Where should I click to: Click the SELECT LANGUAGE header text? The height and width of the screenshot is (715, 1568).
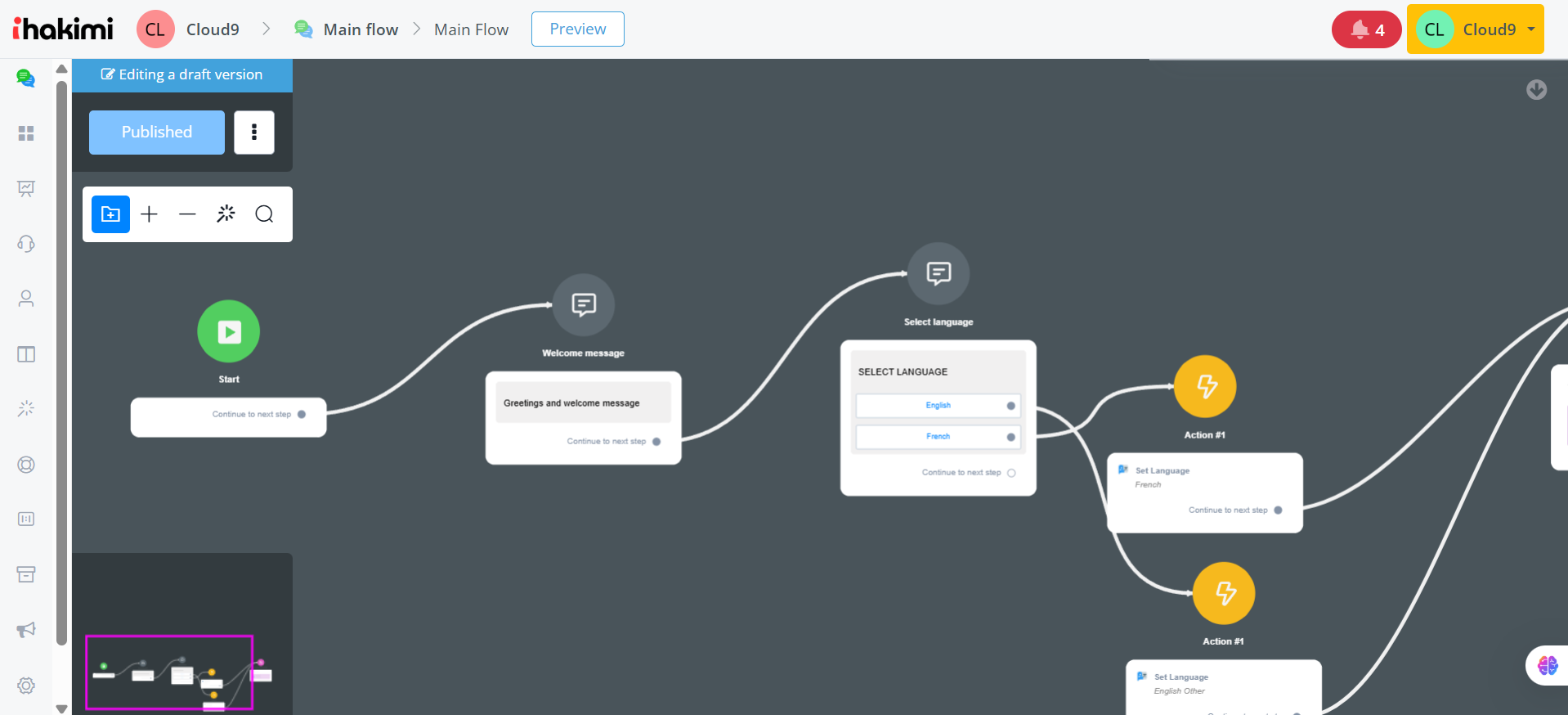point(903,372)
